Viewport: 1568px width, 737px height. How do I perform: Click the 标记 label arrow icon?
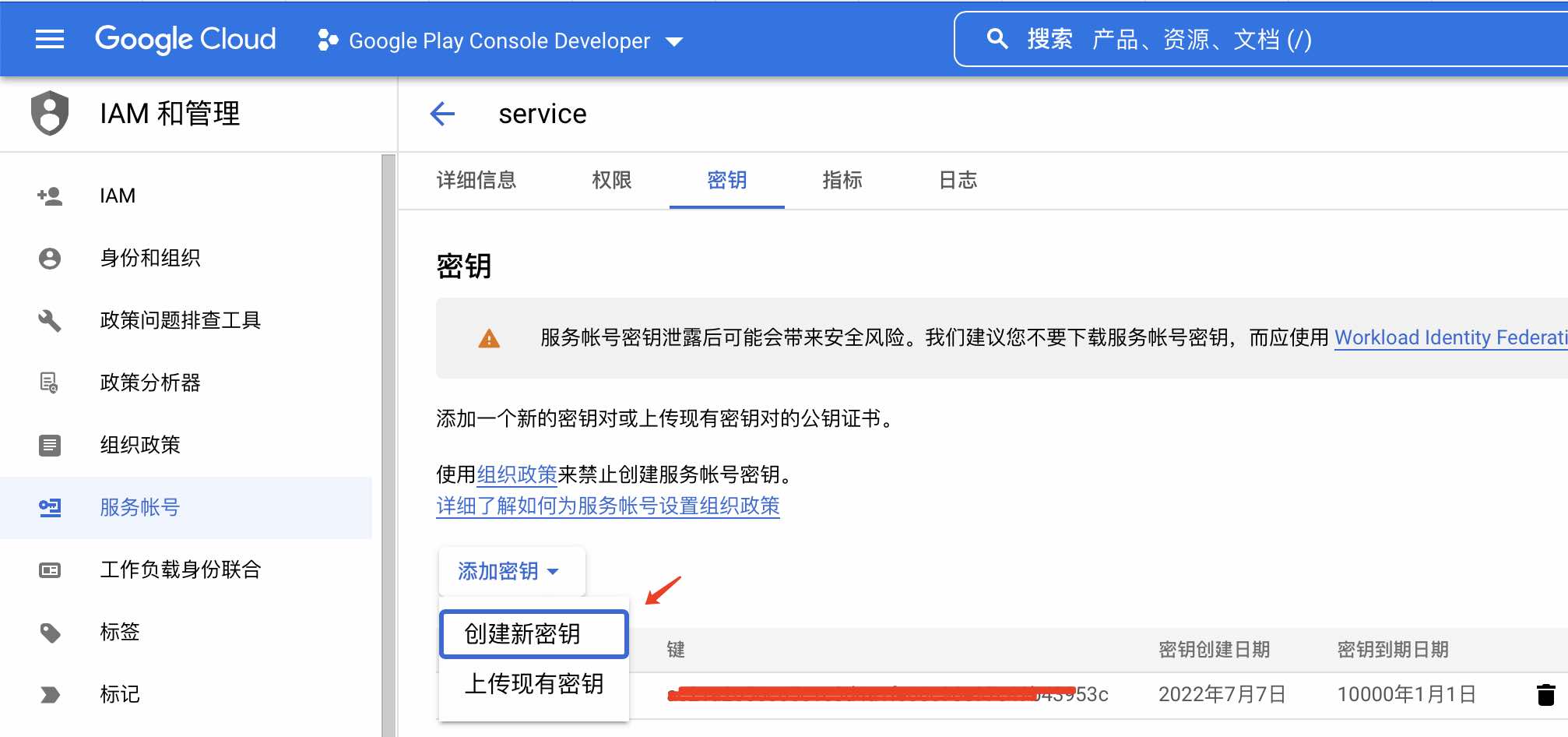pyautogui.click(x=50, y=694)
